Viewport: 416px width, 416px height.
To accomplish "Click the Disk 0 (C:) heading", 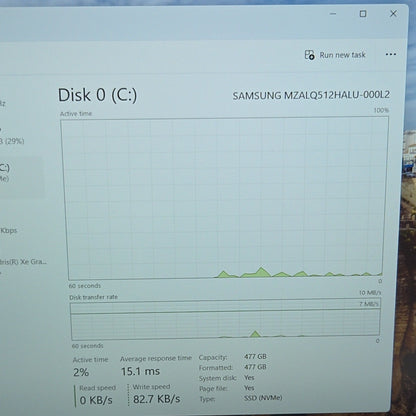I will coord(97,95).
